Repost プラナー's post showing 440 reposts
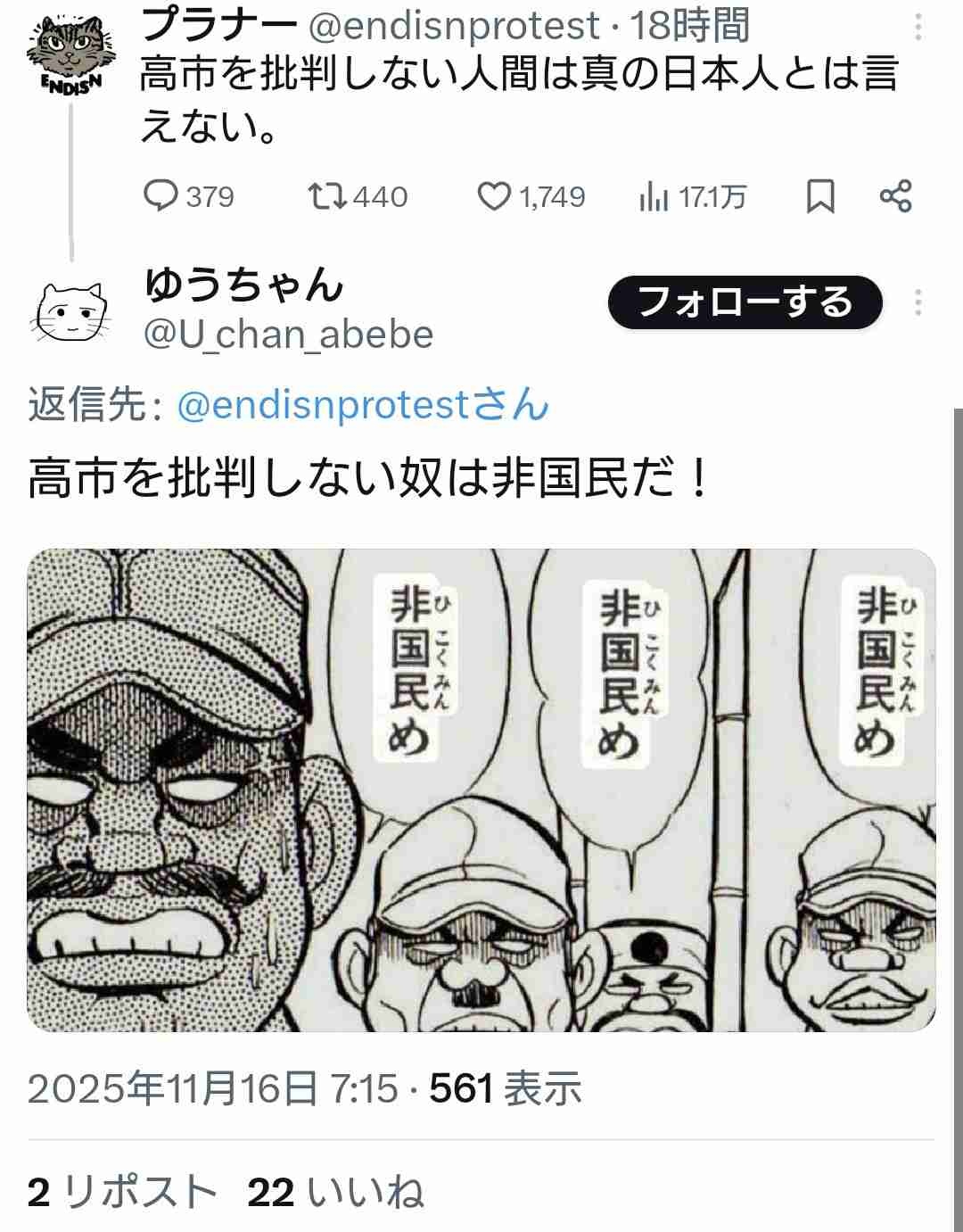The height and width of the screenshot is (1232, 963). (x=357, y=196)
